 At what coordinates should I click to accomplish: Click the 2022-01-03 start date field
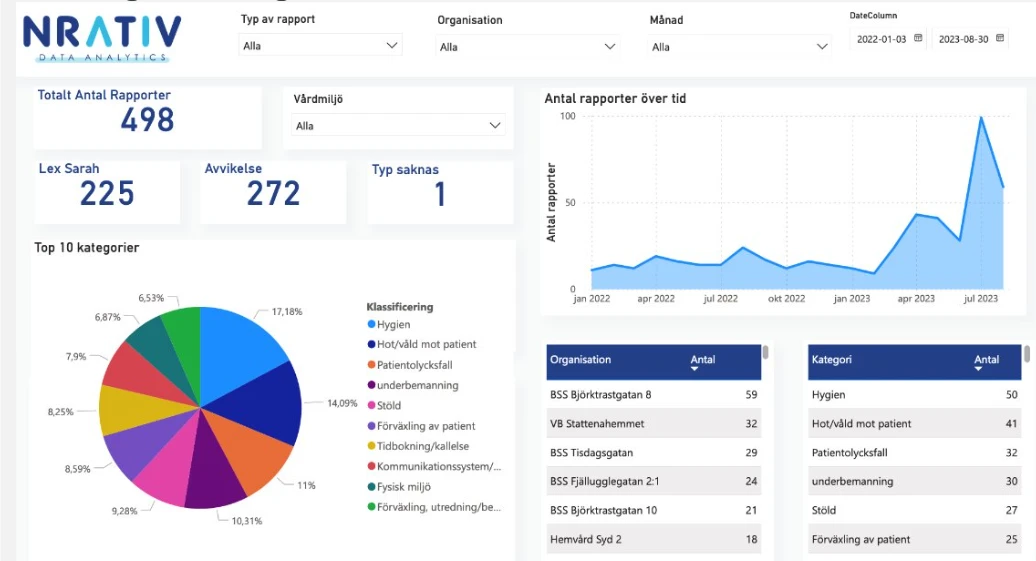click(880, 39)
